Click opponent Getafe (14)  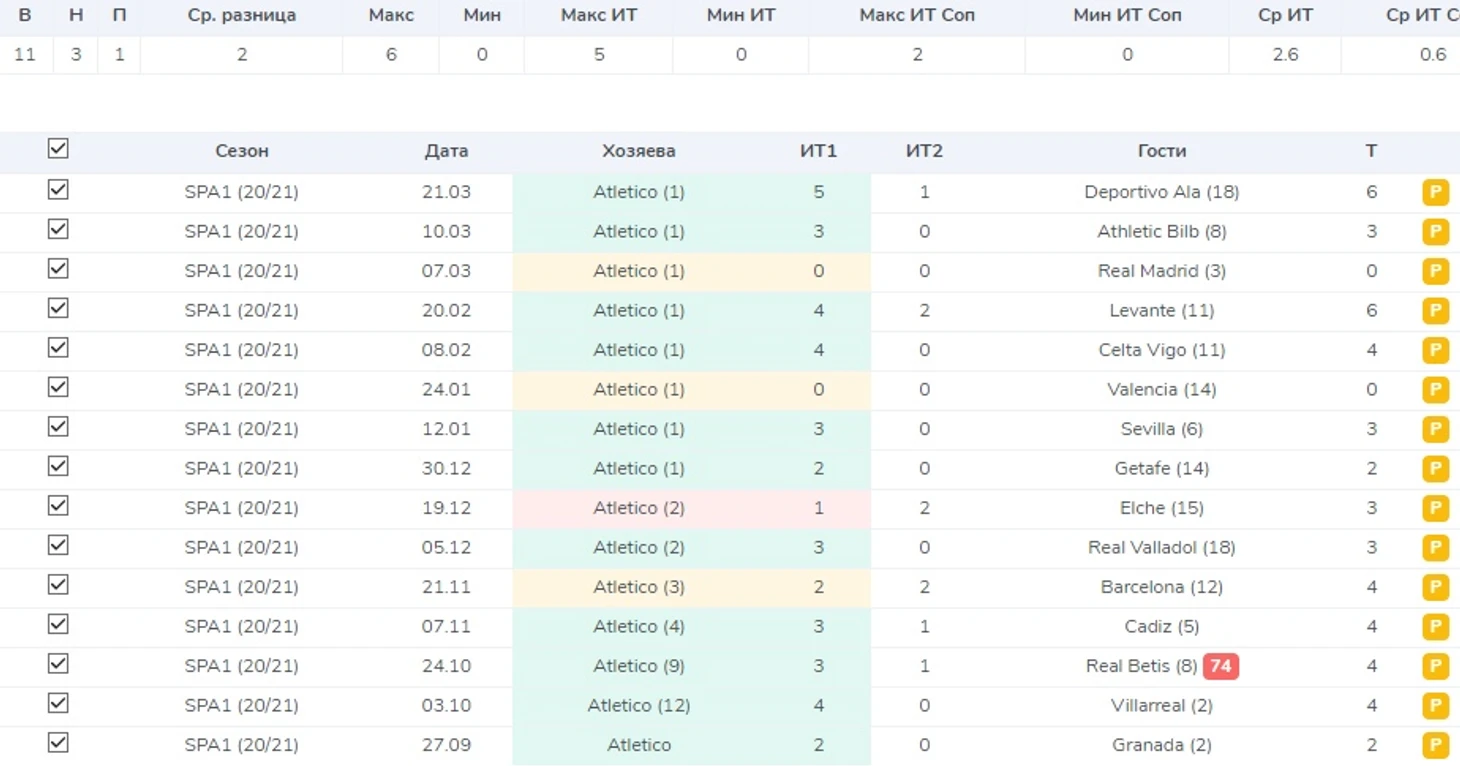point(1162,469)
